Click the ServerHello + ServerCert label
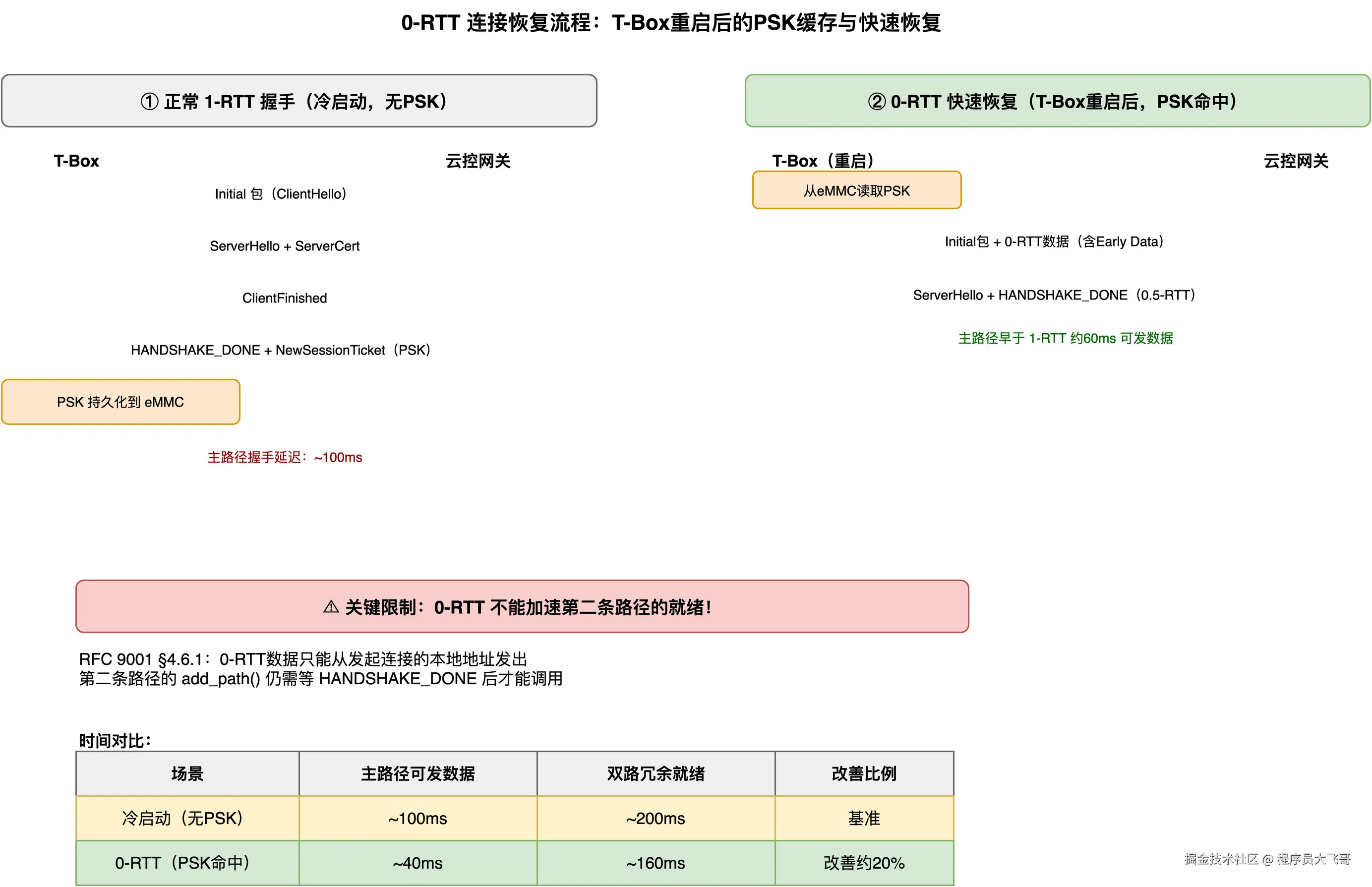 tap(284, 246)
